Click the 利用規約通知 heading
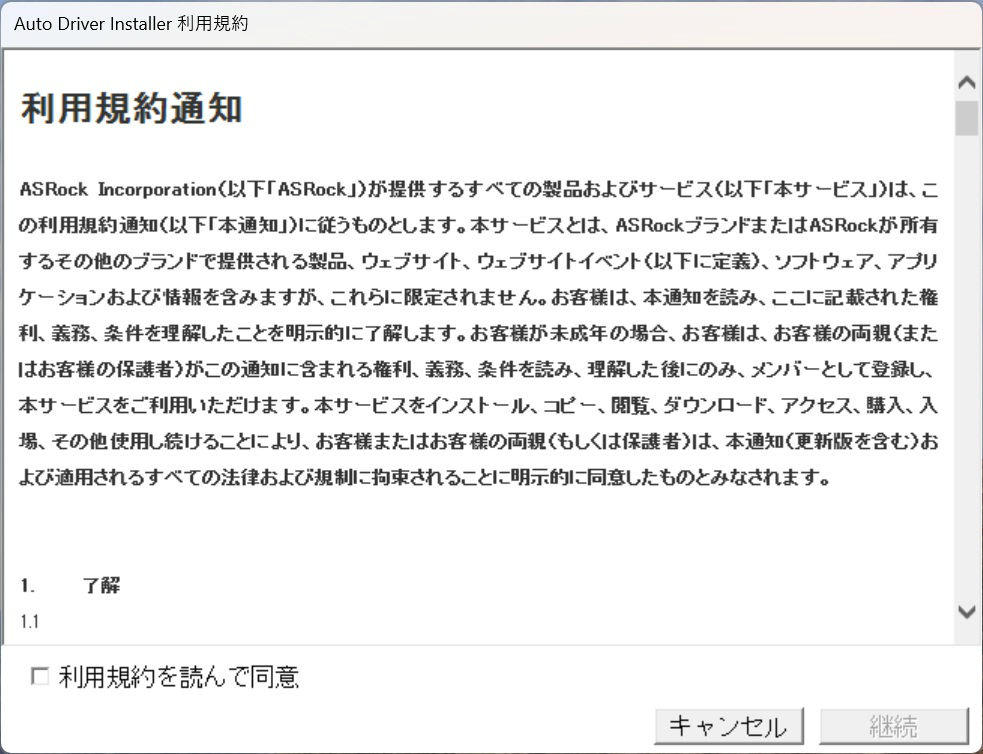Screen dimensions: 983x754 [x=131, y=108]
